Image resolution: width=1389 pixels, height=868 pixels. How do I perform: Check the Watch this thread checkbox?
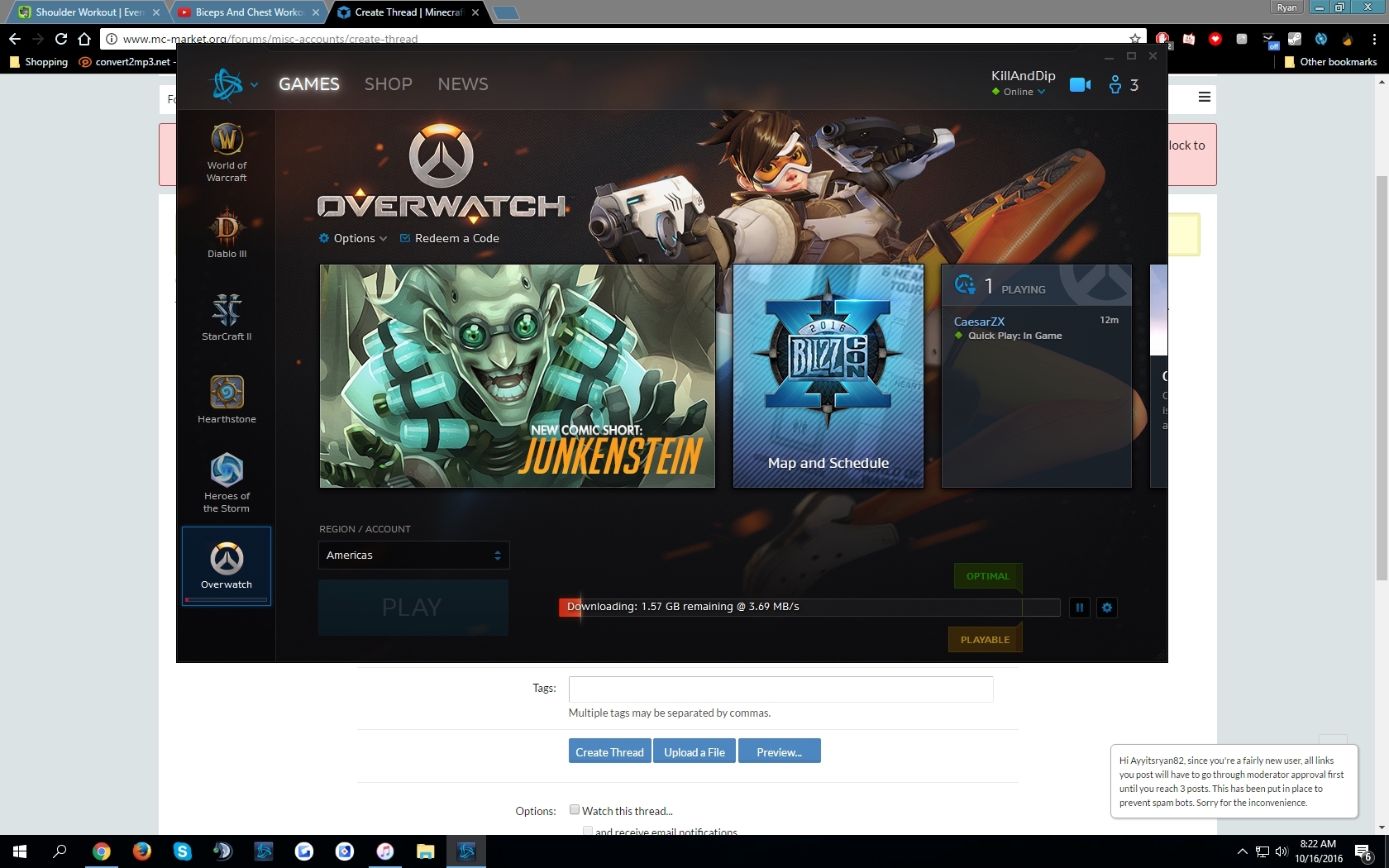(x=575, y=810)
